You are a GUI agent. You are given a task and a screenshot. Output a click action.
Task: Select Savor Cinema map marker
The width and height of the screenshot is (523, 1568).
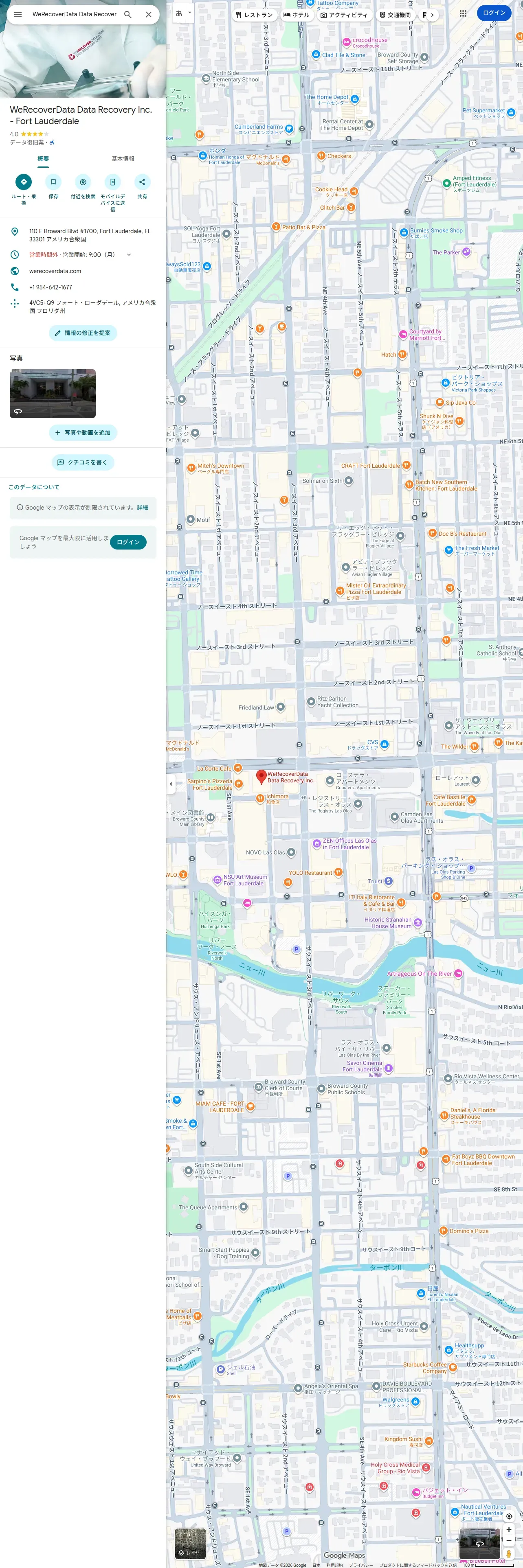pos(389,1068)
